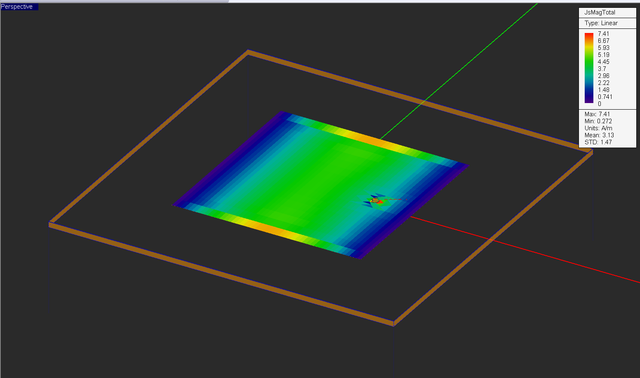
Task: Select the Mean: 3.13 statistic
Action: [599, 135]
